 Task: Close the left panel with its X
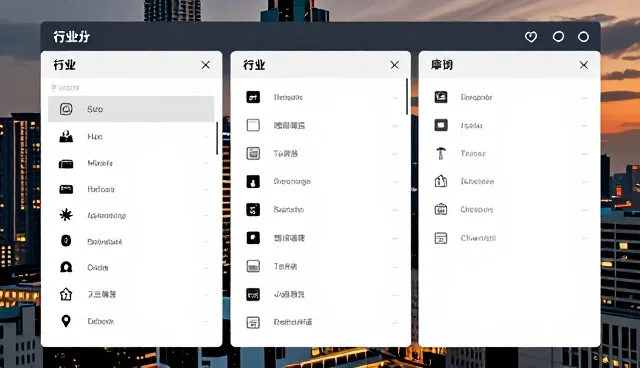(x=206, y=65)
